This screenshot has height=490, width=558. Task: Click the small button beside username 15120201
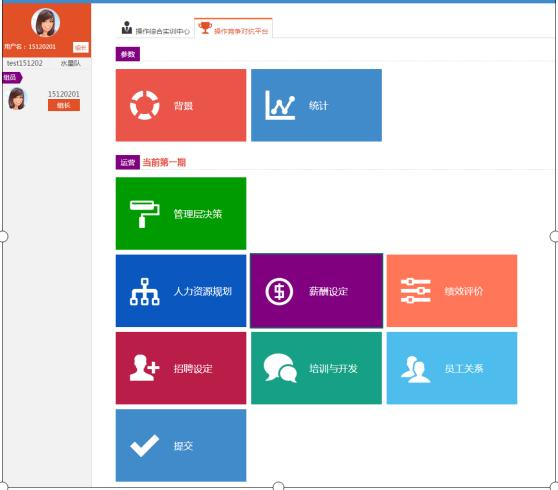[x=80, y=47]
